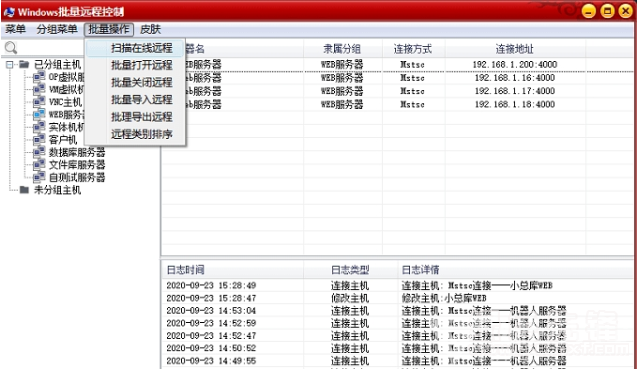Select the row with 192.168.1.17:4000
This screenshot has height=370, width=638.
397,91
